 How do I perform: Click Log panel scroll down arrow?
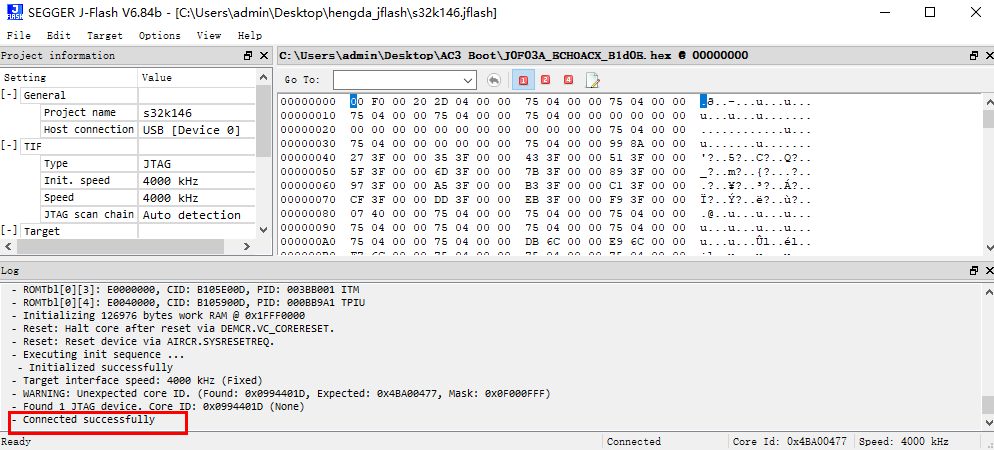pyautogui.click(x=988, y=421)
